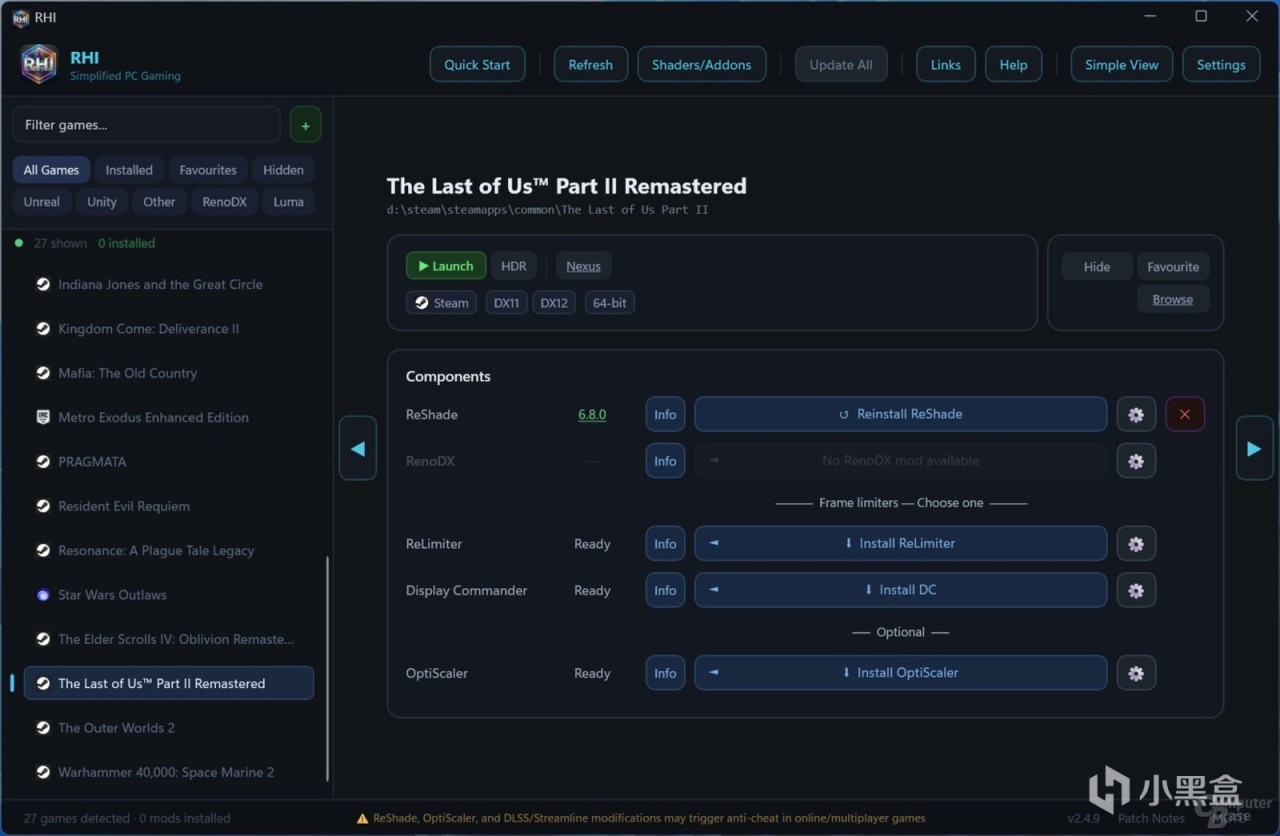Show Hidden games filter
The width and height of the screenshot is (1280, 836).
click(283, 170)
